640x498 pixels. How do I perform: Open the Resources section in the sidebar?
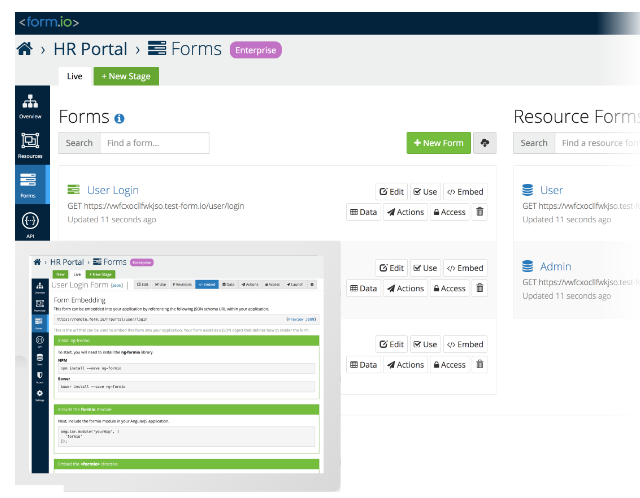[x=30, y=145]
